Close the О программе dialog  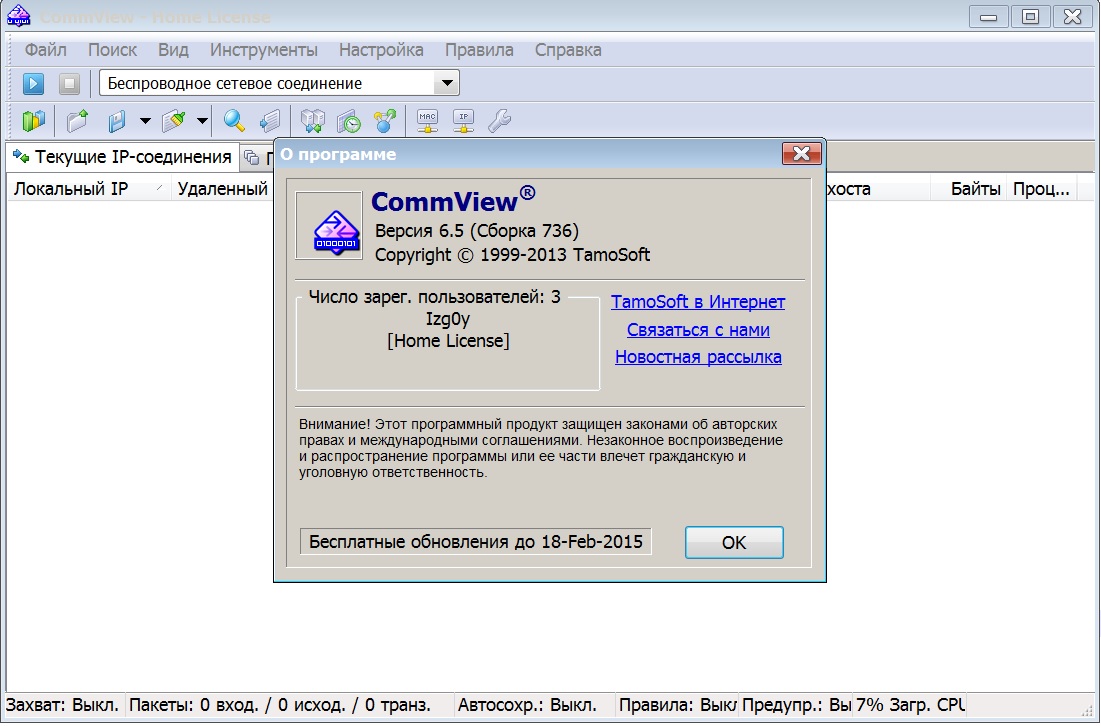[x=801, y=154]
